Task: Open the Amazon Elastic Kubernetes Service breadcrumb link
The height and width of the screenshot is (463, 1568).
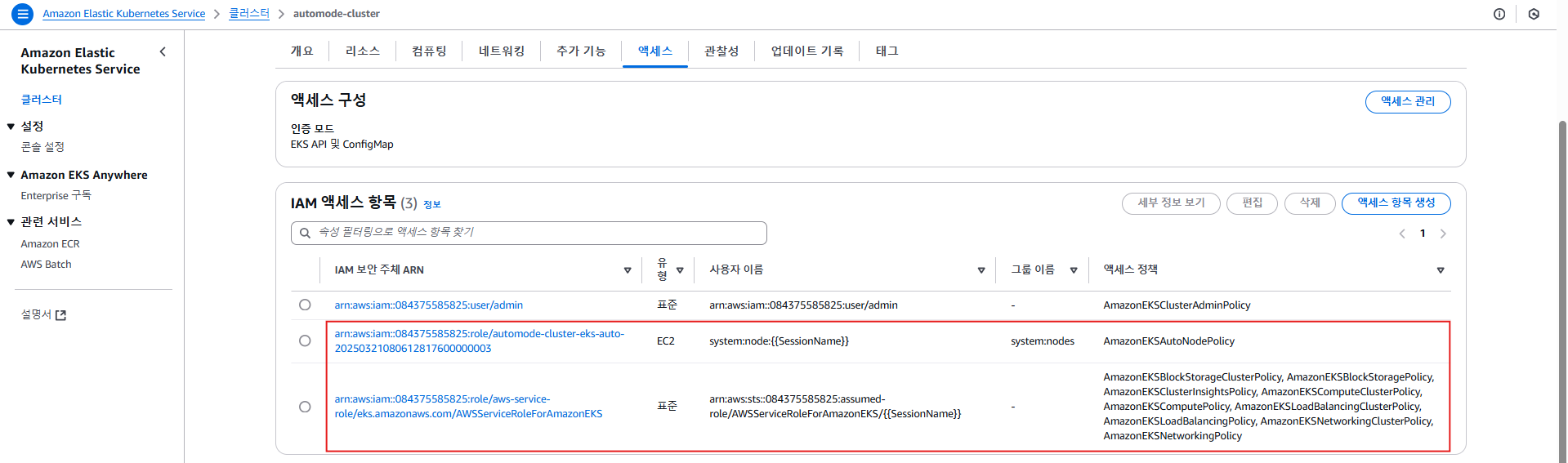Action: click(x=124, y=14)
